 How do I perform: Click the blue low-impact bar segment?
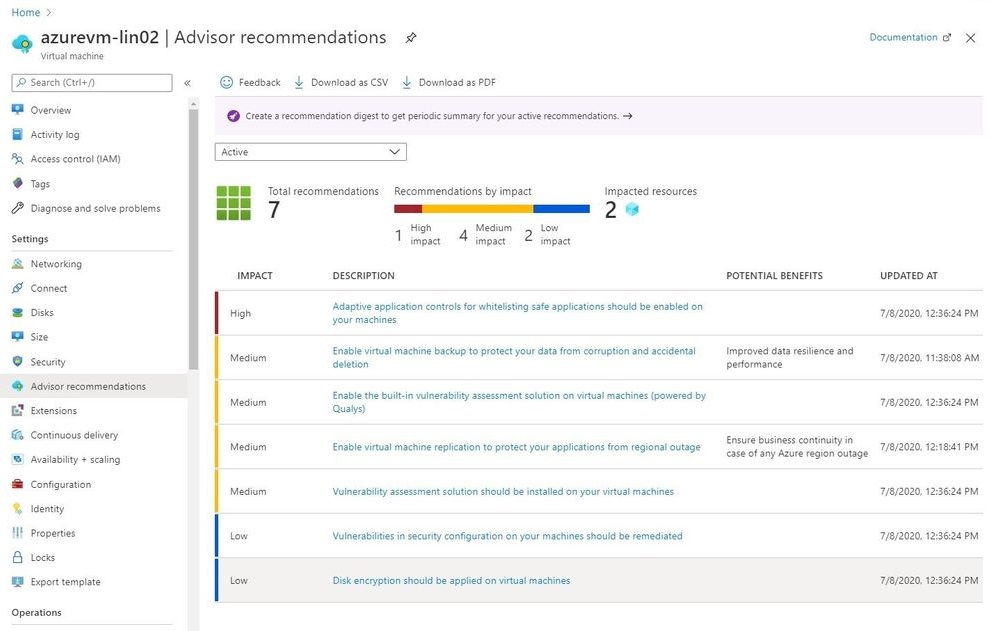pos(561,209)
